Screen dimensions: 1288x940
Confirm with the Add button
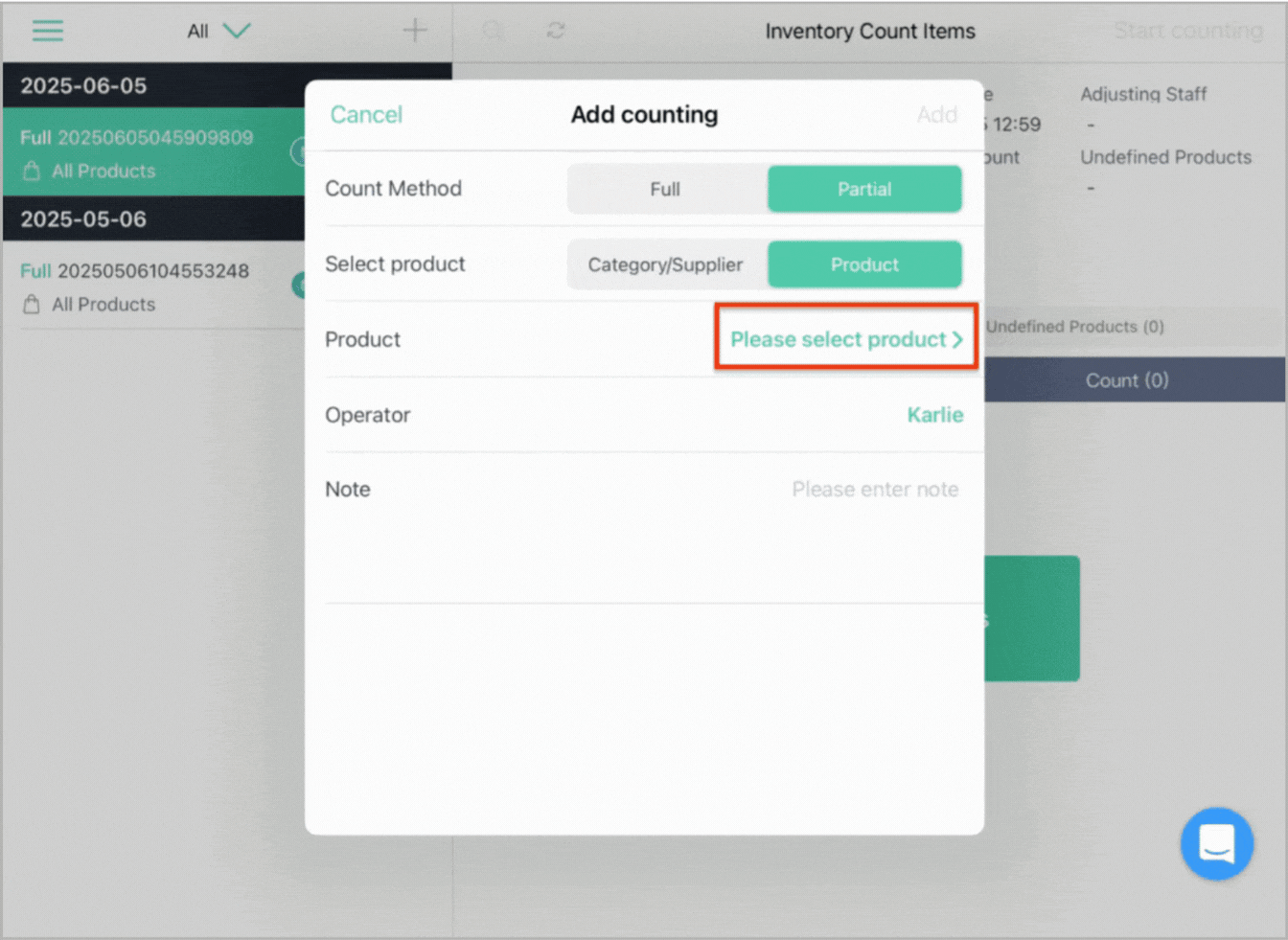pyautogui.click(x=936, y=115)
